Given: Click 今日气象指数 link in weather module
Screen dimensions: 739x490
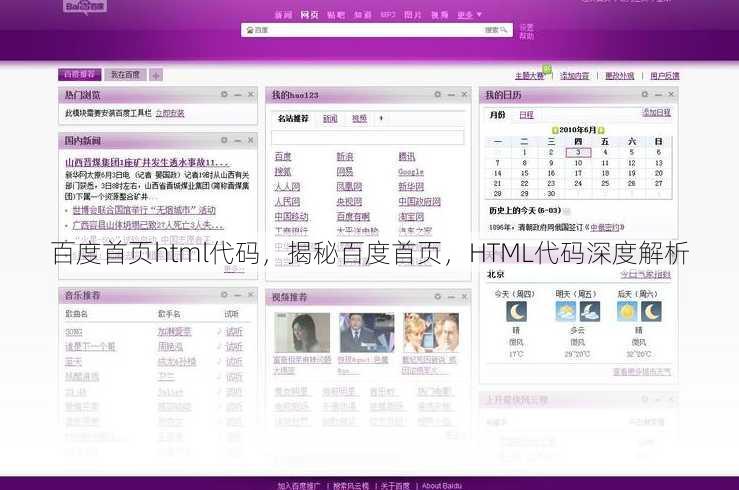Looking at the screenshot, I should coord(645,274).
